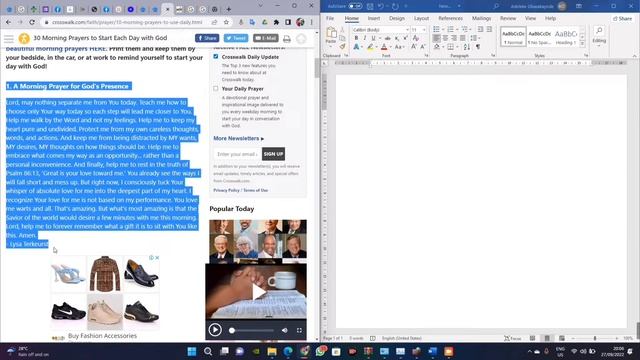Toggle superscript in Word ribbon
Image resolution: width=640 pixels, height=360 pixels.
pyautogui.click(x=405, y=38)
